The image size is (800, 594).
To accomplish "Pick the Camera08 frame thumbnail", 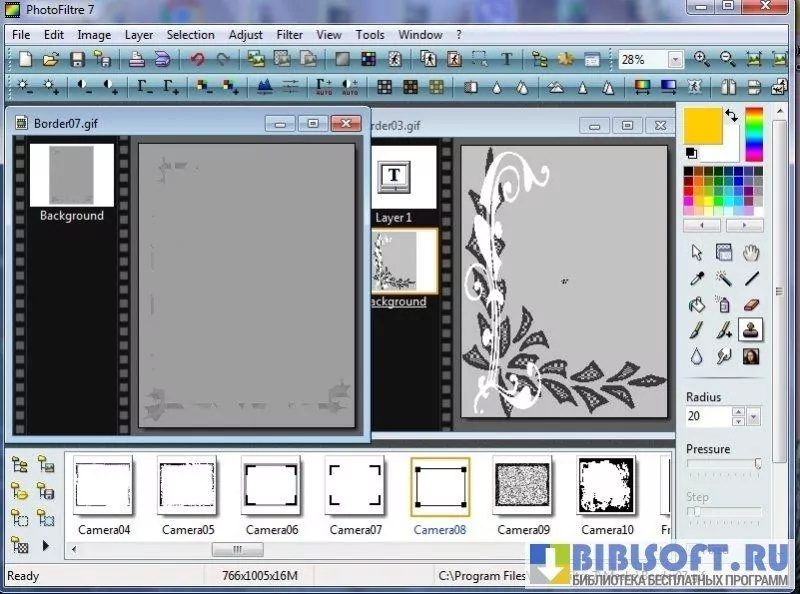I will [x=440, y=487].
